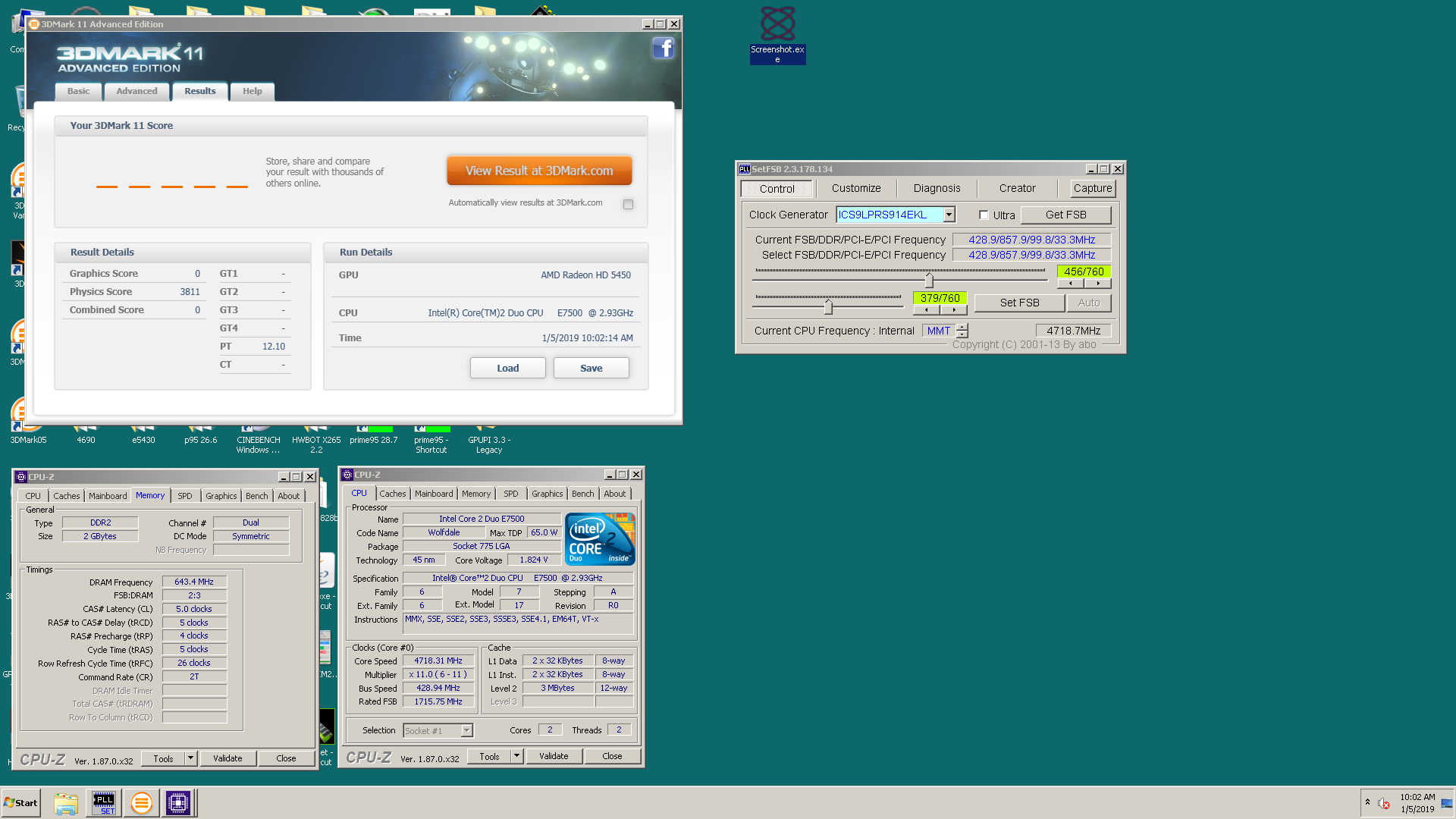Open SPD tab in CPU-Z Memory window
1456x819 pixels.
(x=185, y=496)
